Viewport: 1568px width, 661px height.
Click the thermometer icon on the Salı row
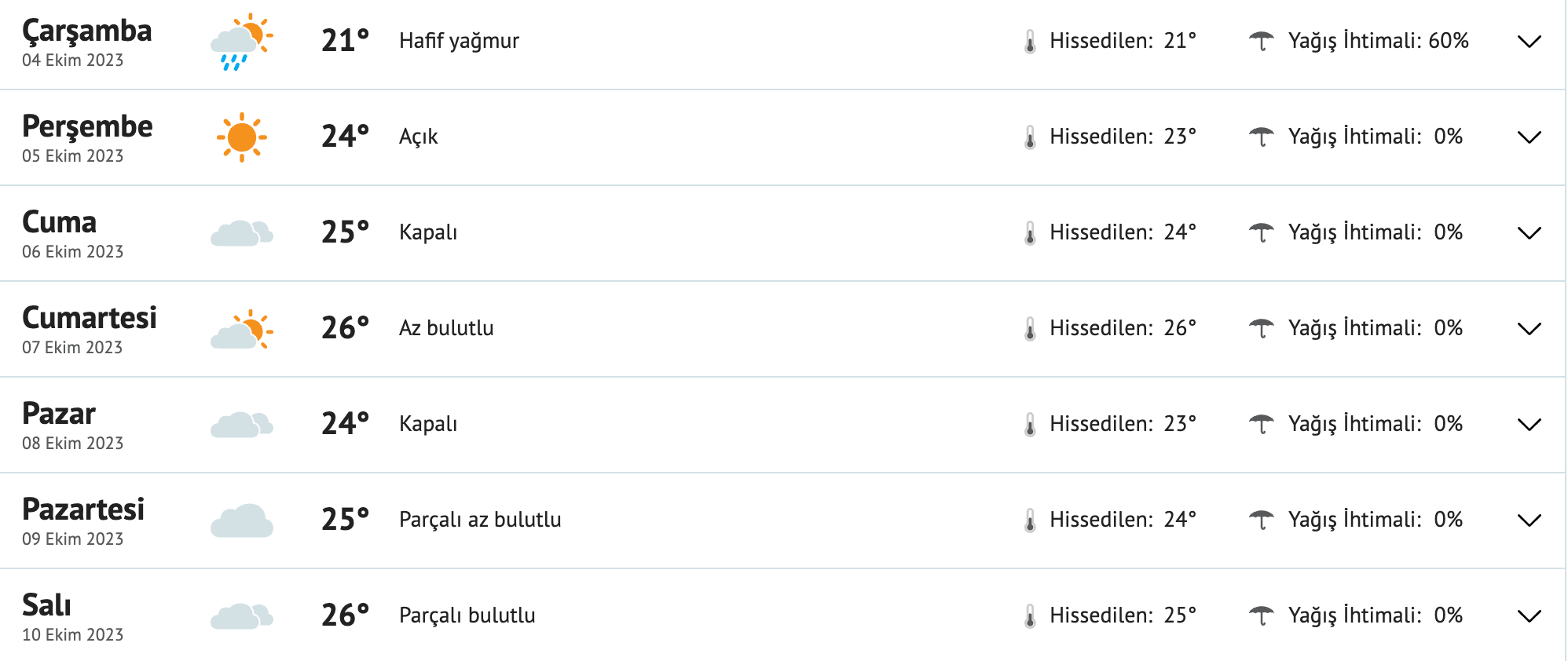tap(1029, 615)
